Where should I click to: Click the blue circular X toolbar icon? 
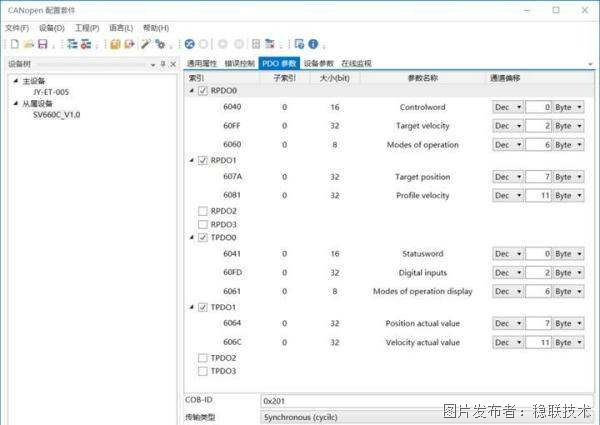pos(190,44)
